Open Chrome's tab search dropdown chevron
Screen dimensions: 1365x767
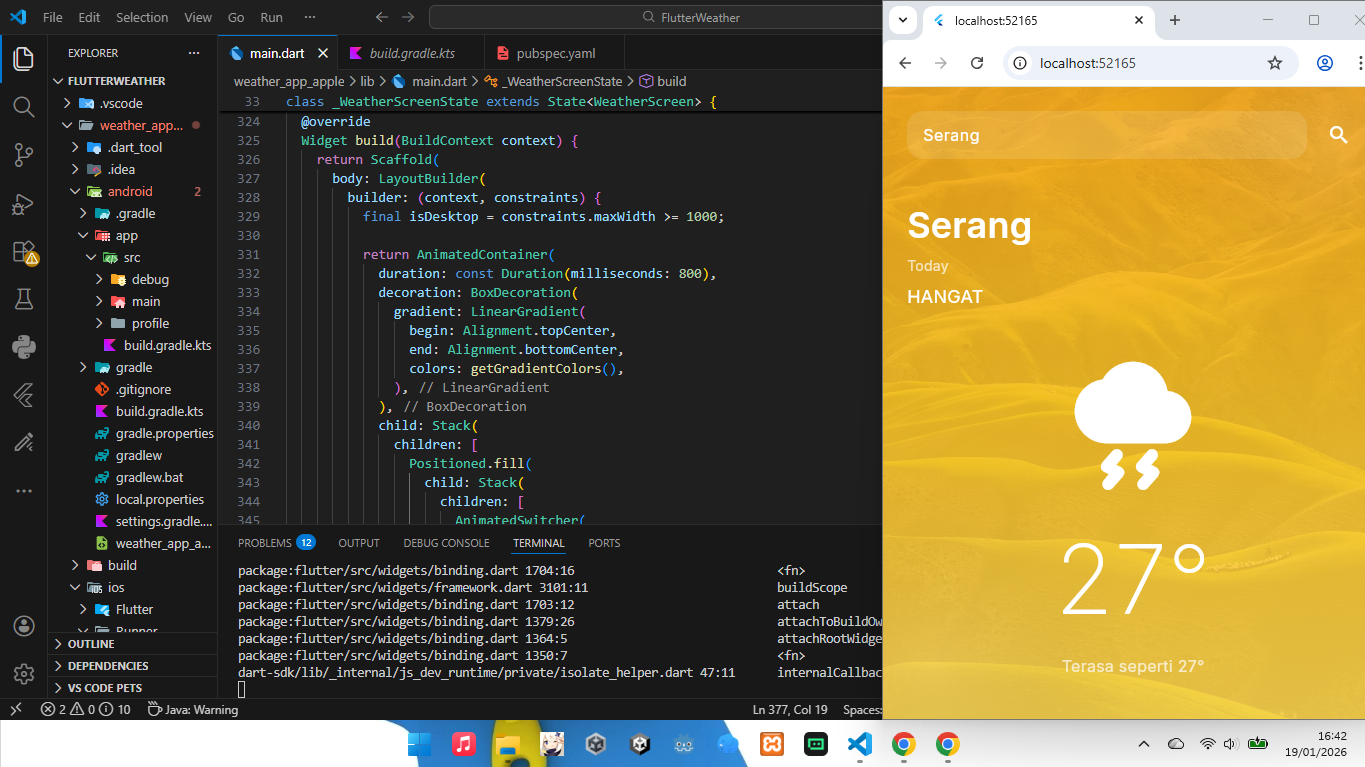(x=902, y=20)
